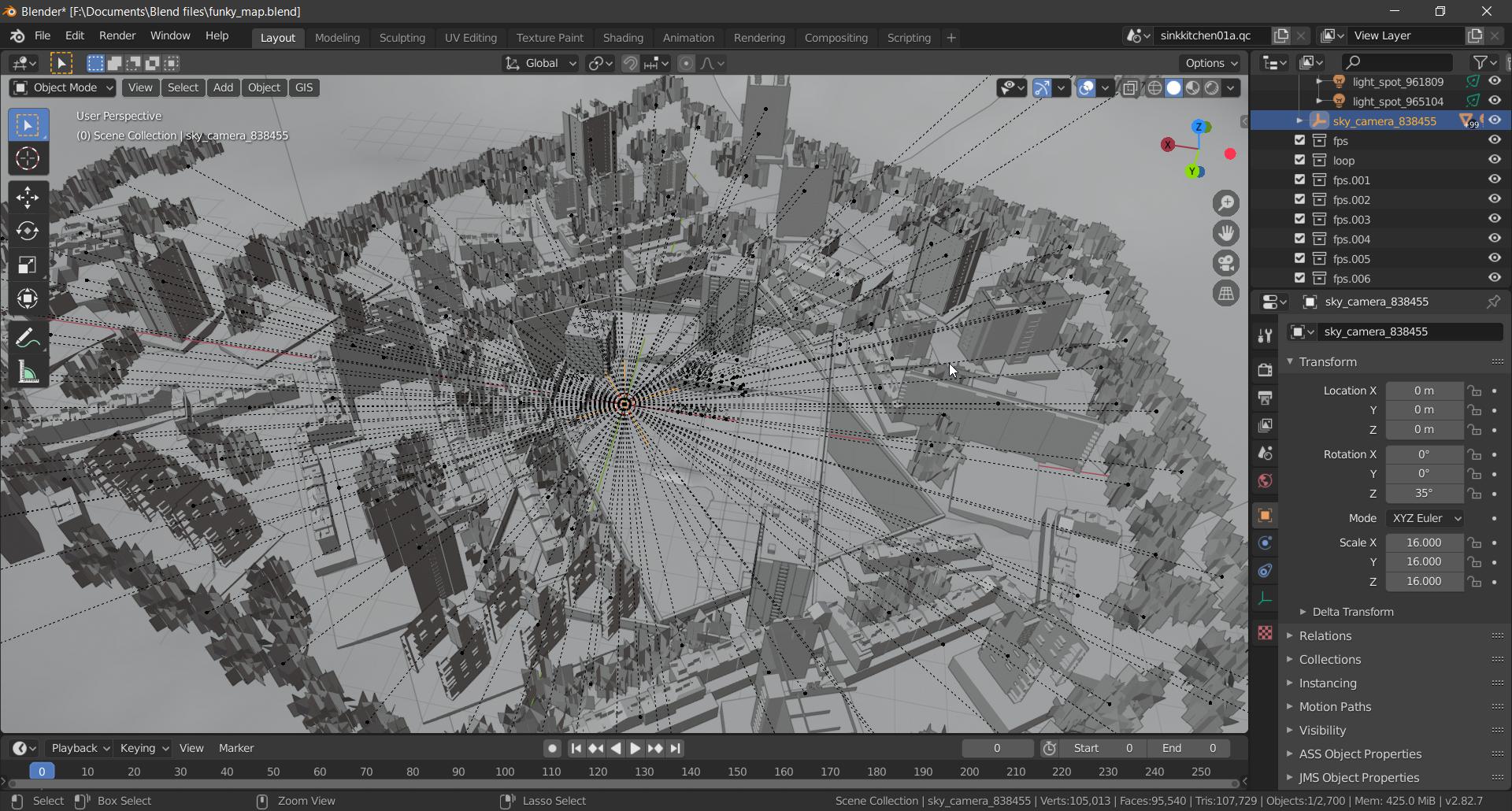Open the Global transform orientation dropdown
The image size is (1512, 811).
(540, 64)
